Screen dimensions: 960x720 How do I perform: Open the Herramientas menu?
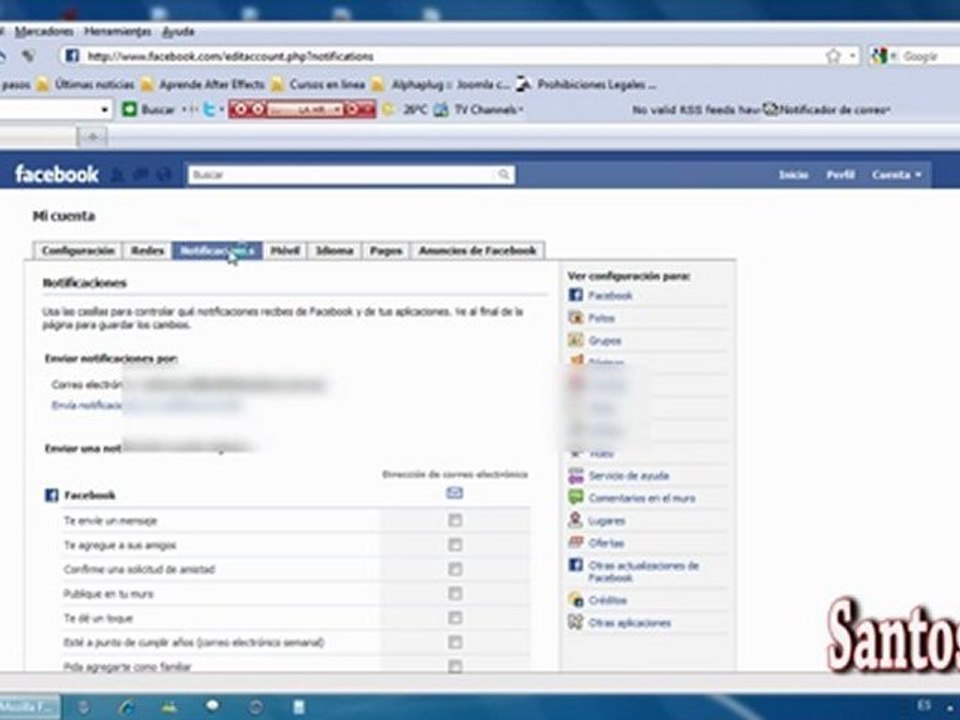[x=118, y=31]
